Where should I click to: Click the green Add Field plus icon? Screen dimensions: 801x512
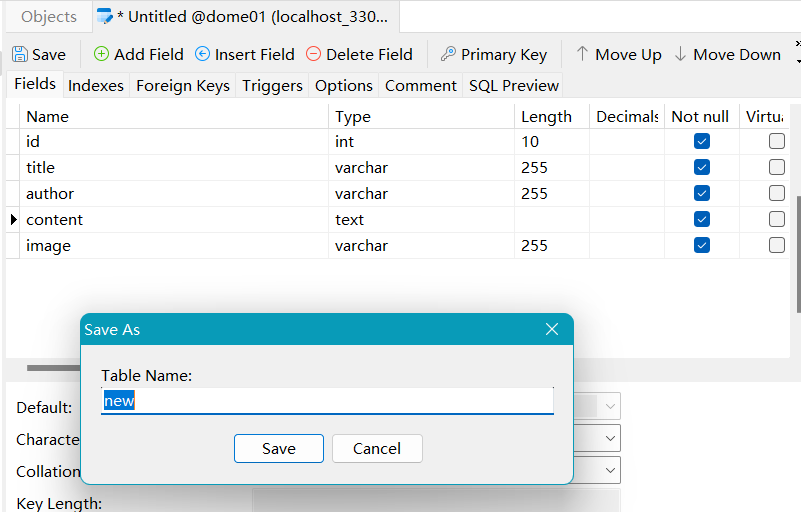(x=101, y=54)
